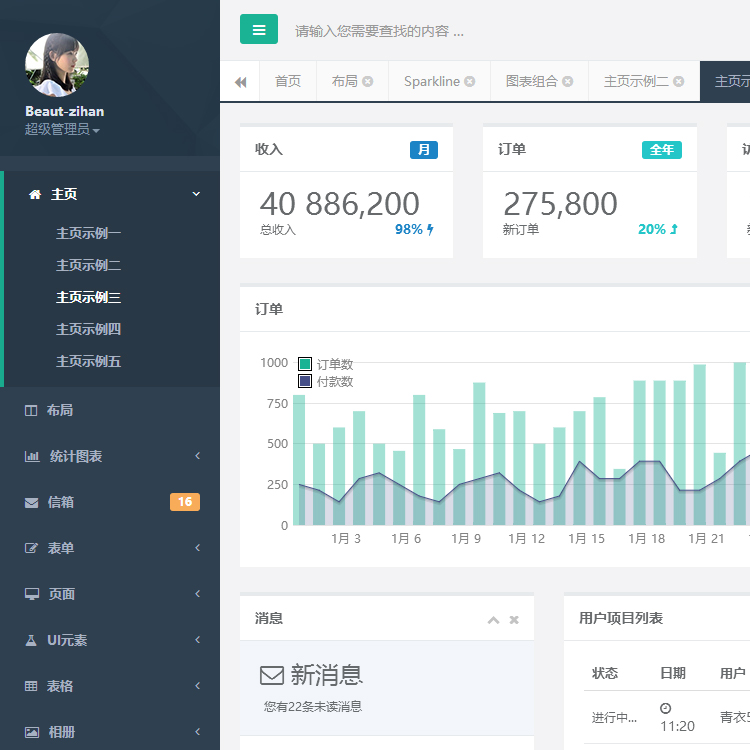Click the user avatar photo
This screenshot has height=750, width=750.
[57, 65]
